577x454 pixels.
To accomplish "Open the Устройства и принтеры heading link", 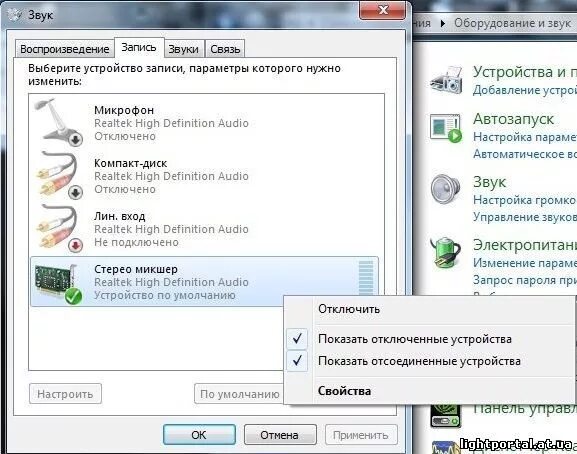I will 525,72.
